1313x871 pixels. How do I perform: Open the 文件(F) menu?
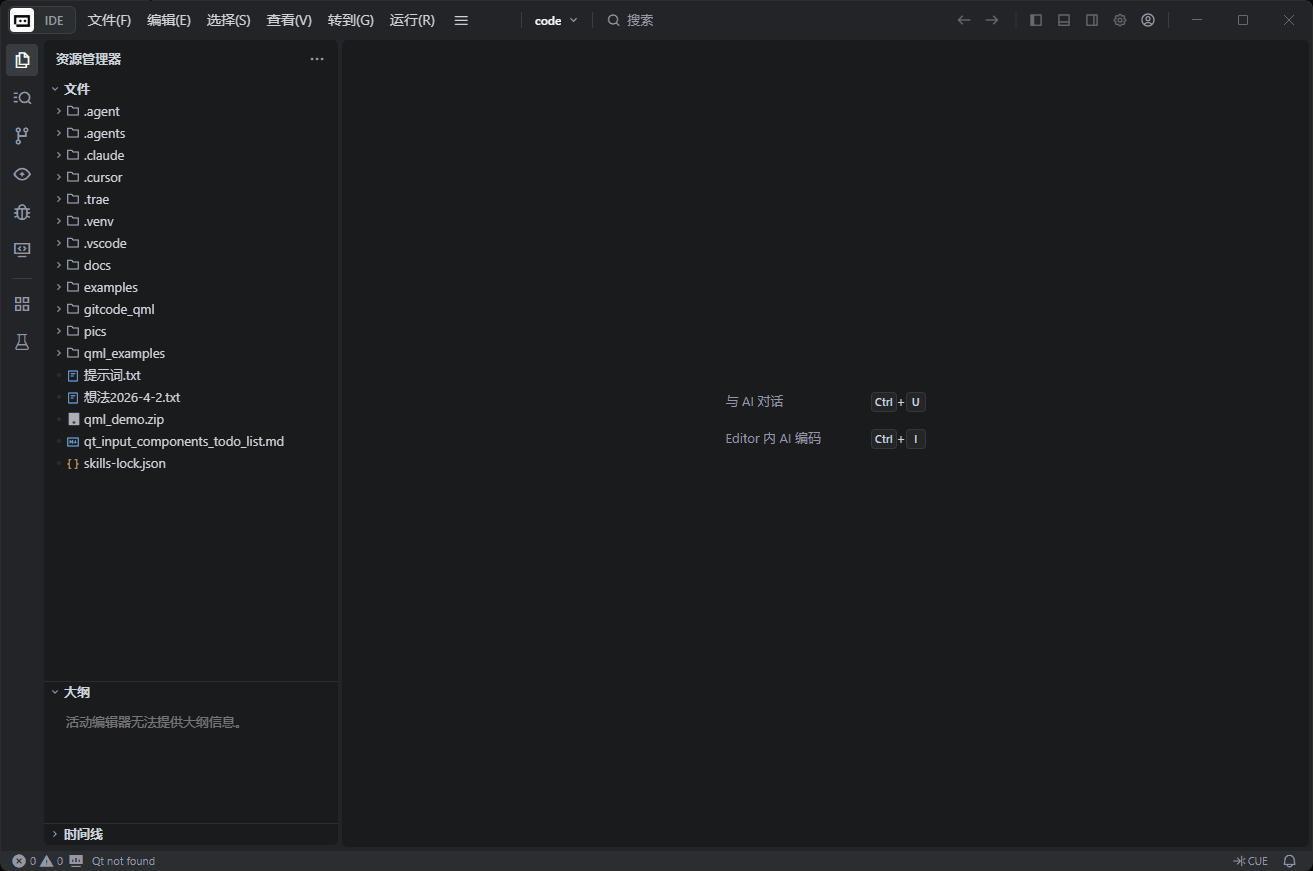coord(109,20)
